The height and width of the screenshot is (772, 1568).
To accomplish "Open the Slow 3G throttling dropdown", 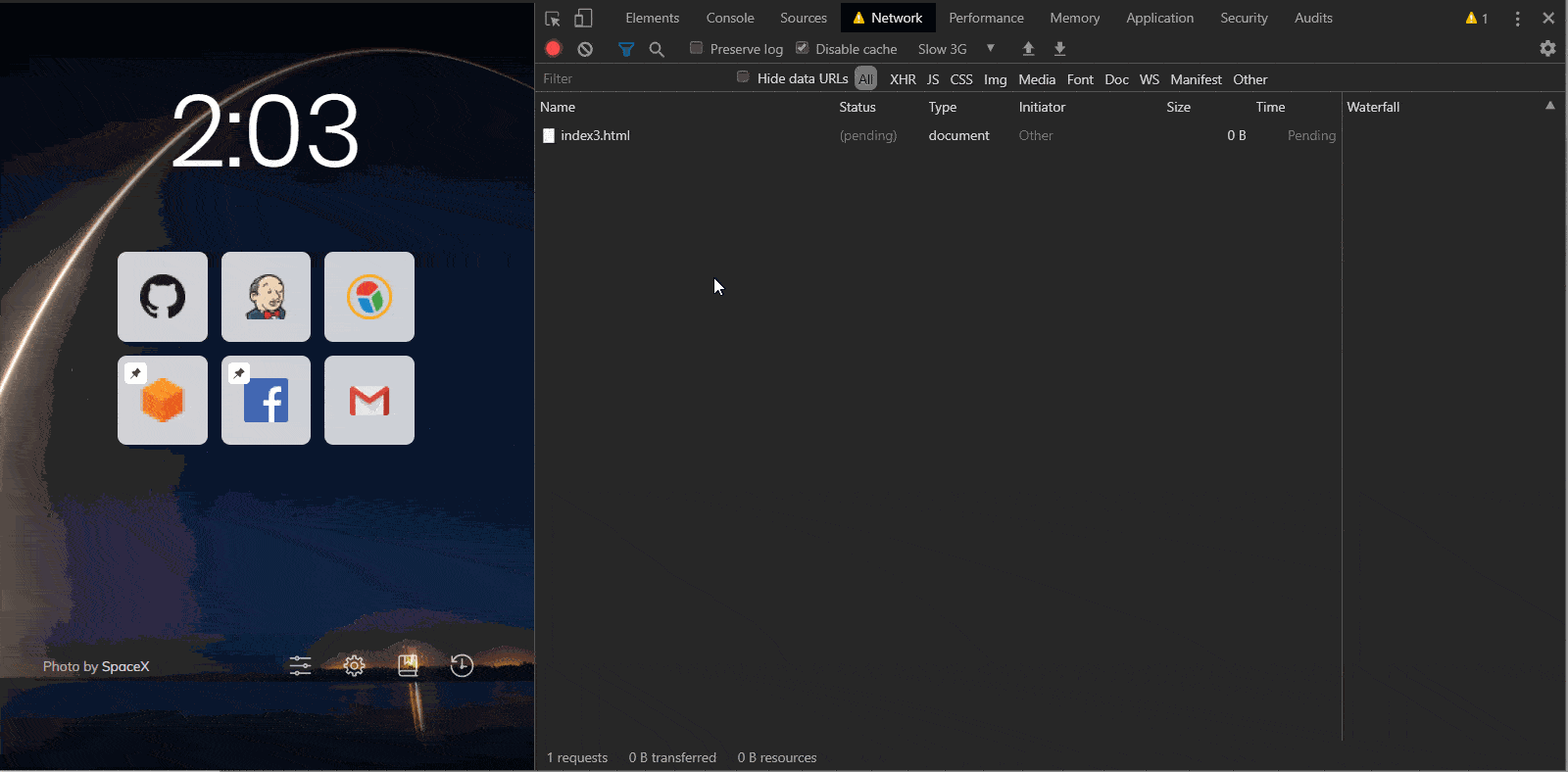I will pyautogui.click(x=956, y=49).
